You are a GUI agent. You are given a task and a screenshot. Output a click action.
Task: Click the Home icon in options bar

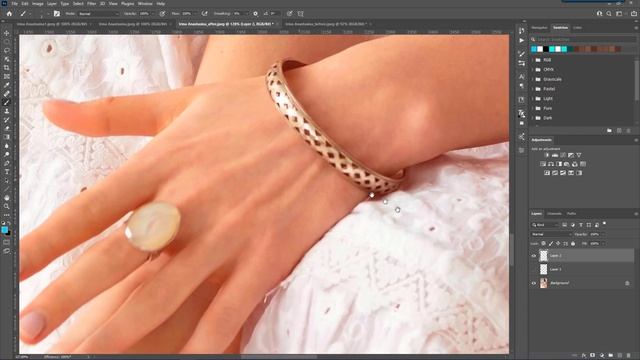pos(9,13)
